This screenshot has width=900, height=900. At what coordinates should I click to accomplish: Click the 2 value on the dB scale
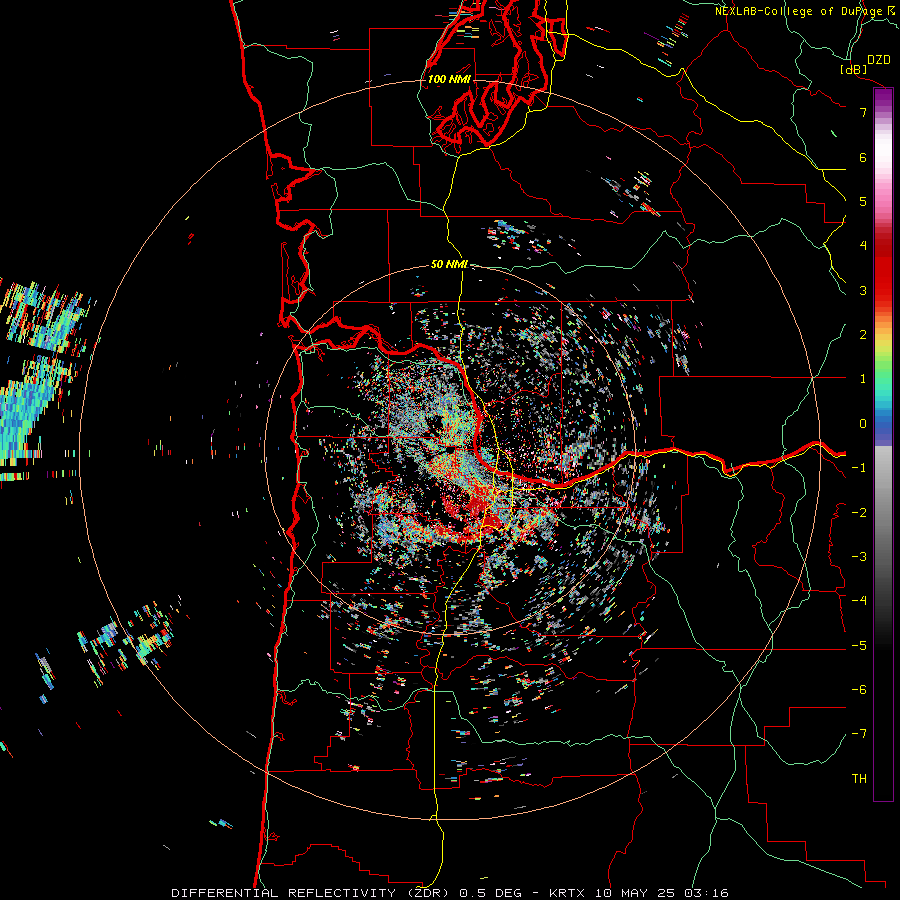click(863, 335)
